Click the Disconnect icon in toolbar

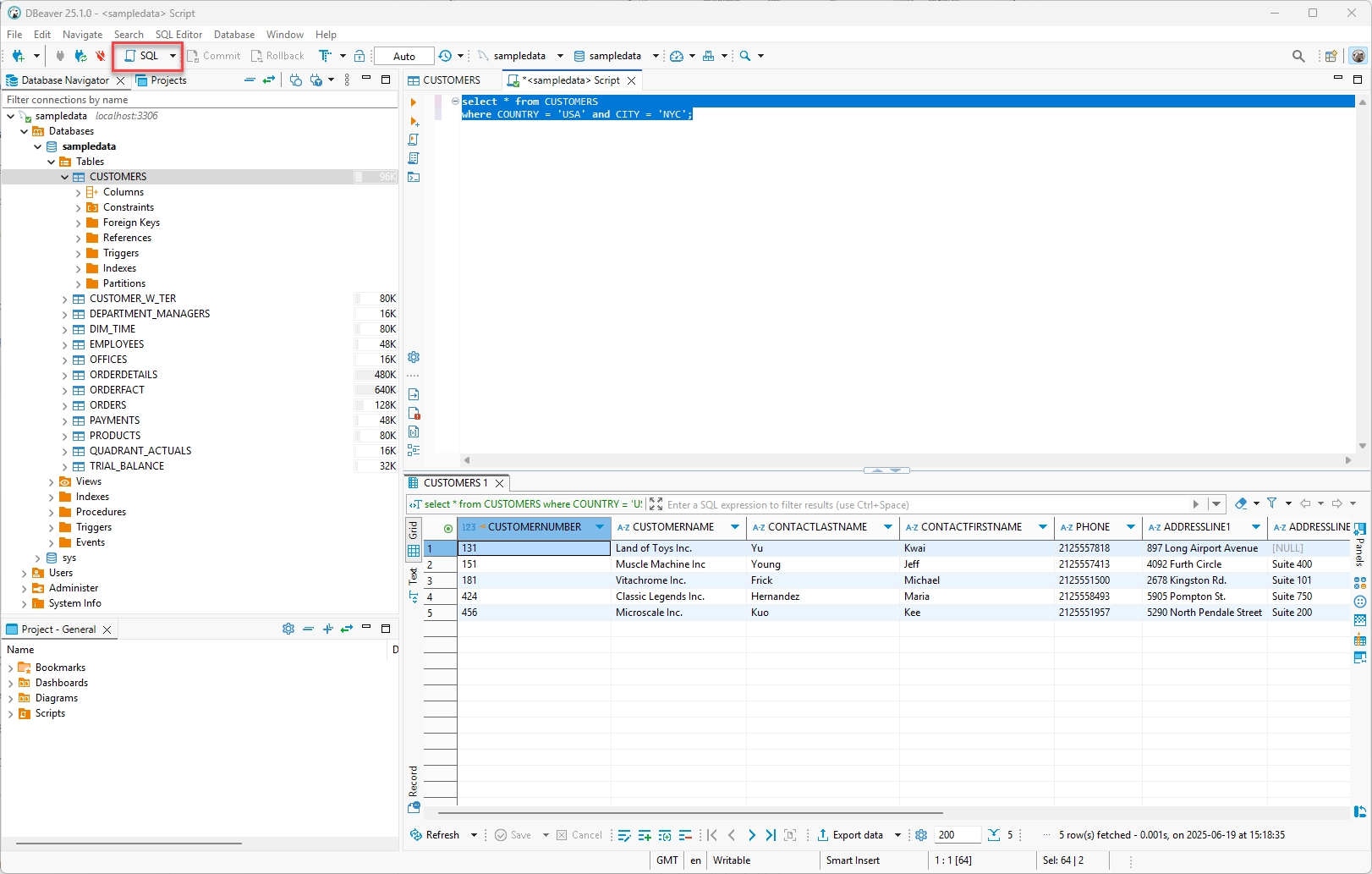coord(100,56)
